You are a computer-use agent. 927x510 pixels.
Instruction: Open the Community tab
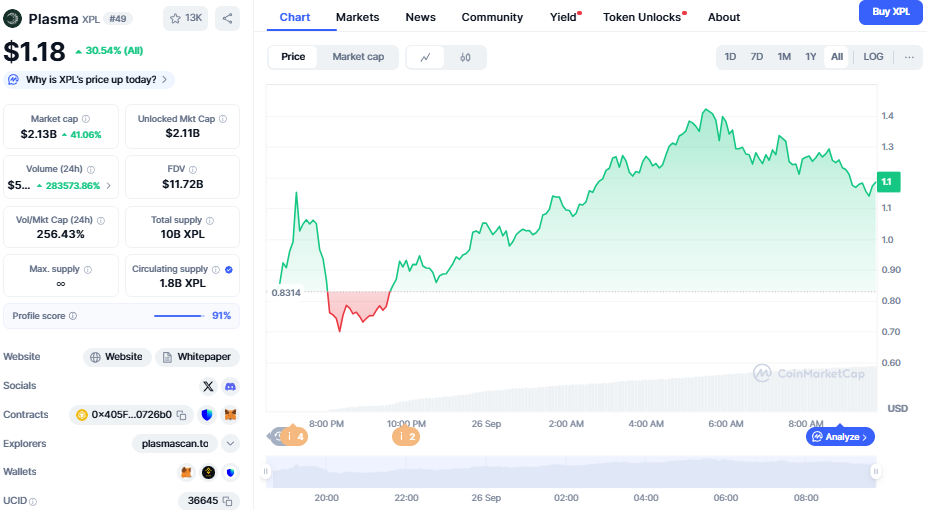[492, 17]
